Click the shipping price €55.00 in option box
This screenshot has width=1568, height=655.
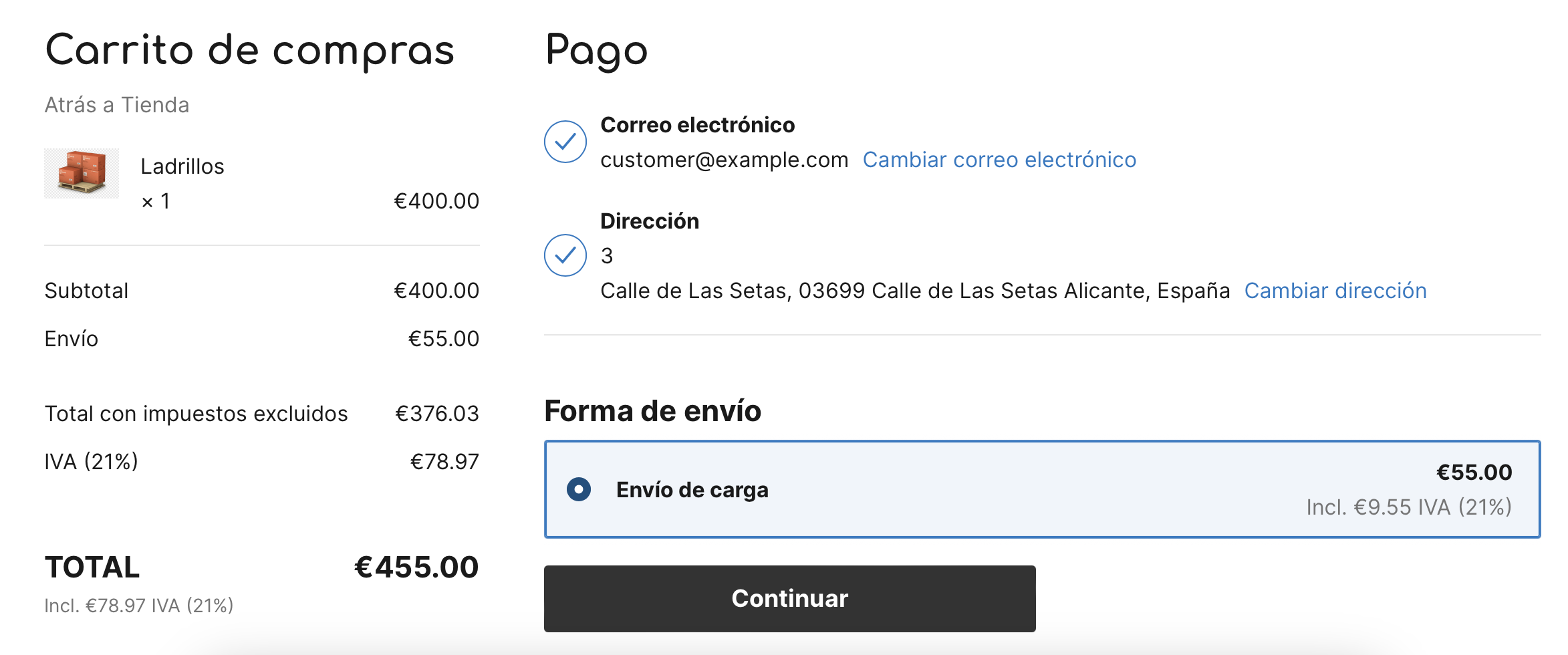point(1474,473)
